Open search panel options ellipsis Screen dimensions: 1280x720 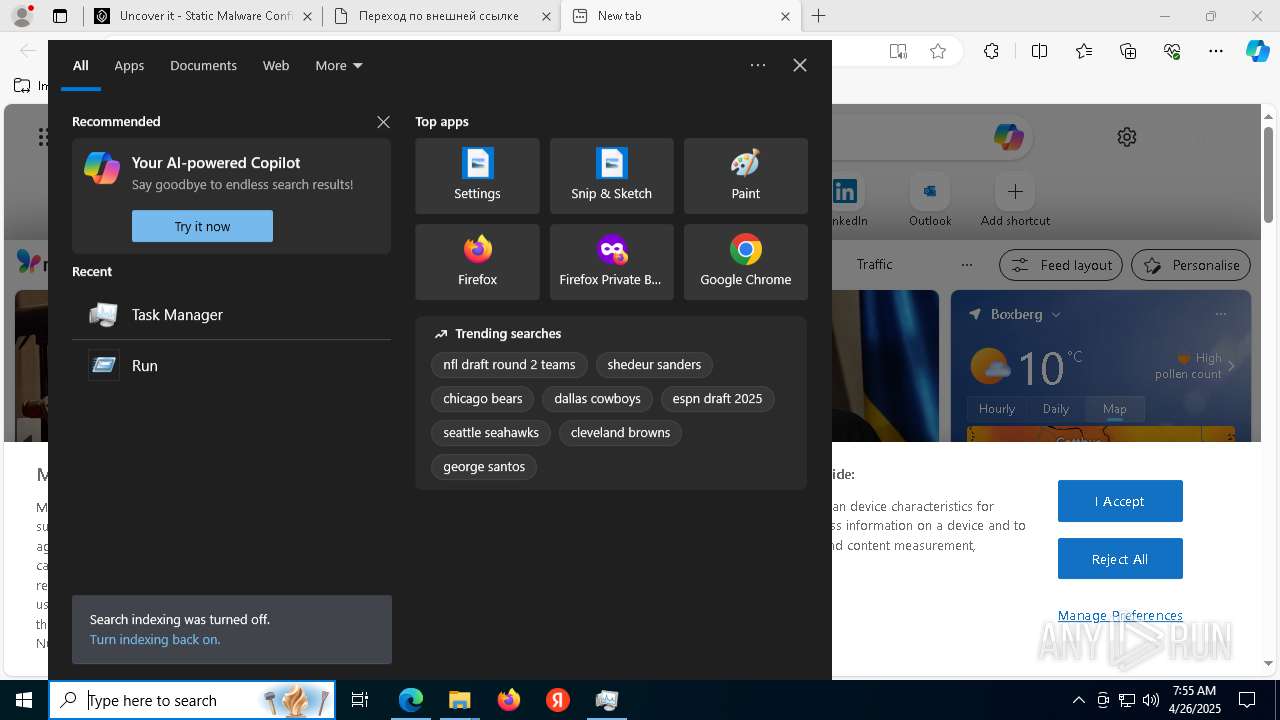(758, 65)
